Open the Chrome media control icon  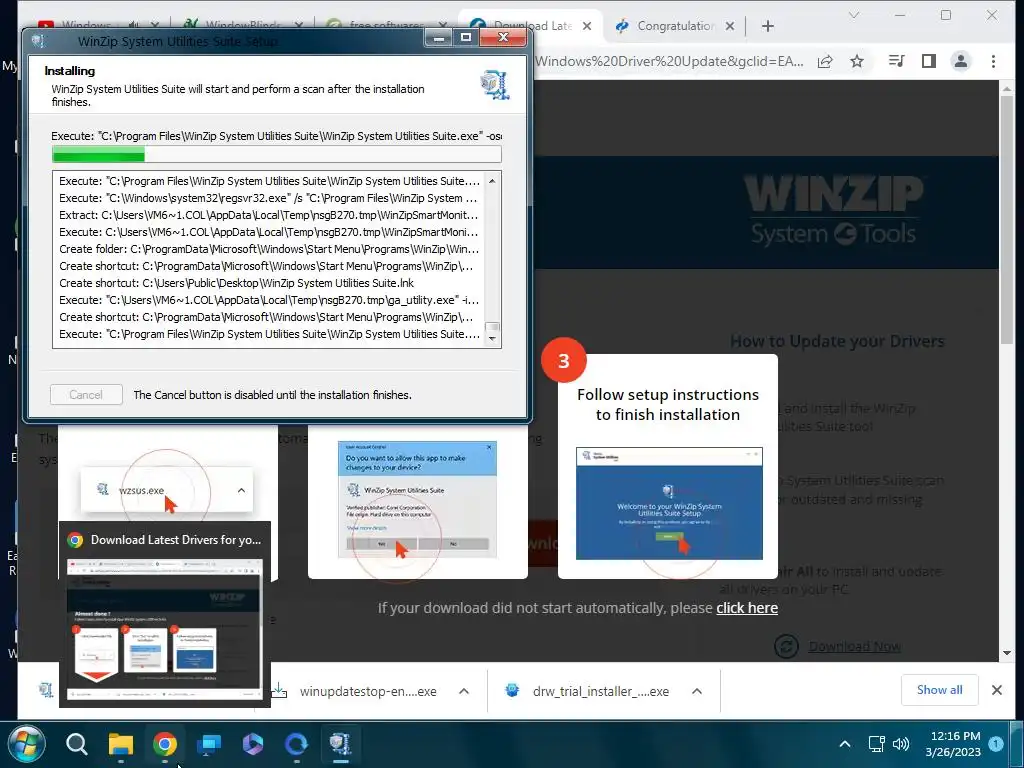point(896,61)
